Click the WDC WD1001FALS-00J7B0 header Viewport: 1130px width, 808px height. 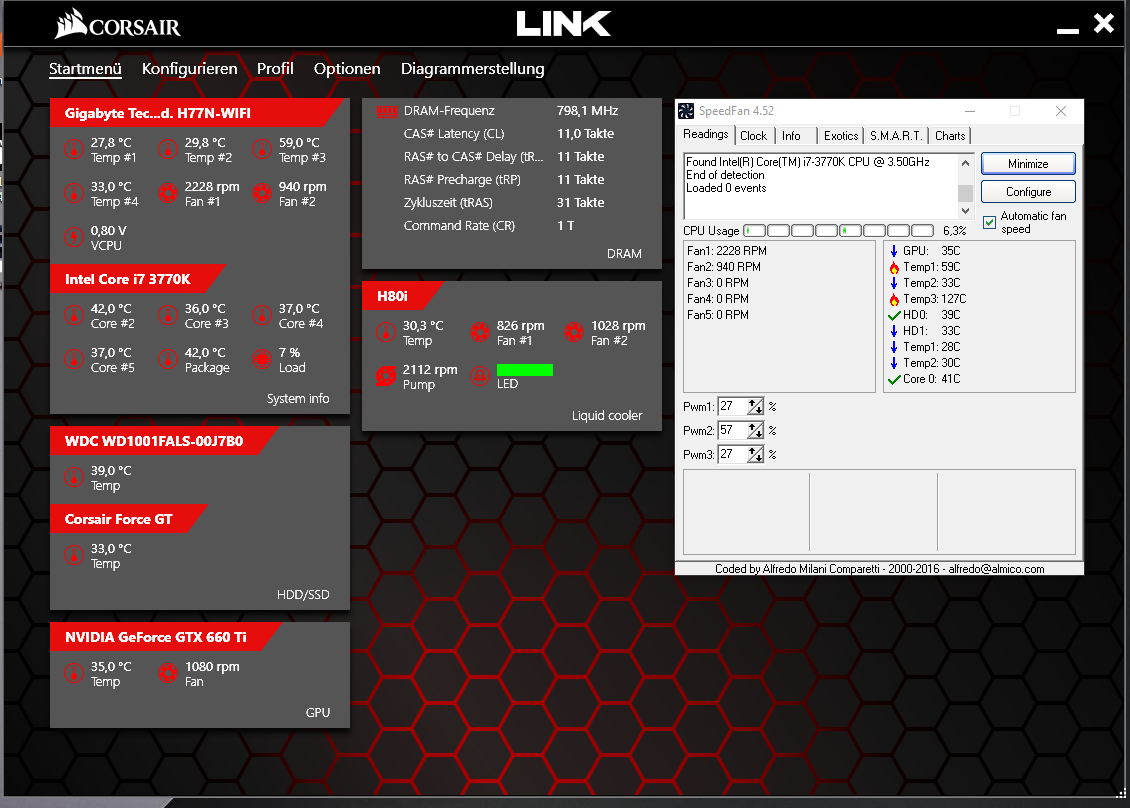(x=164, y=441)
